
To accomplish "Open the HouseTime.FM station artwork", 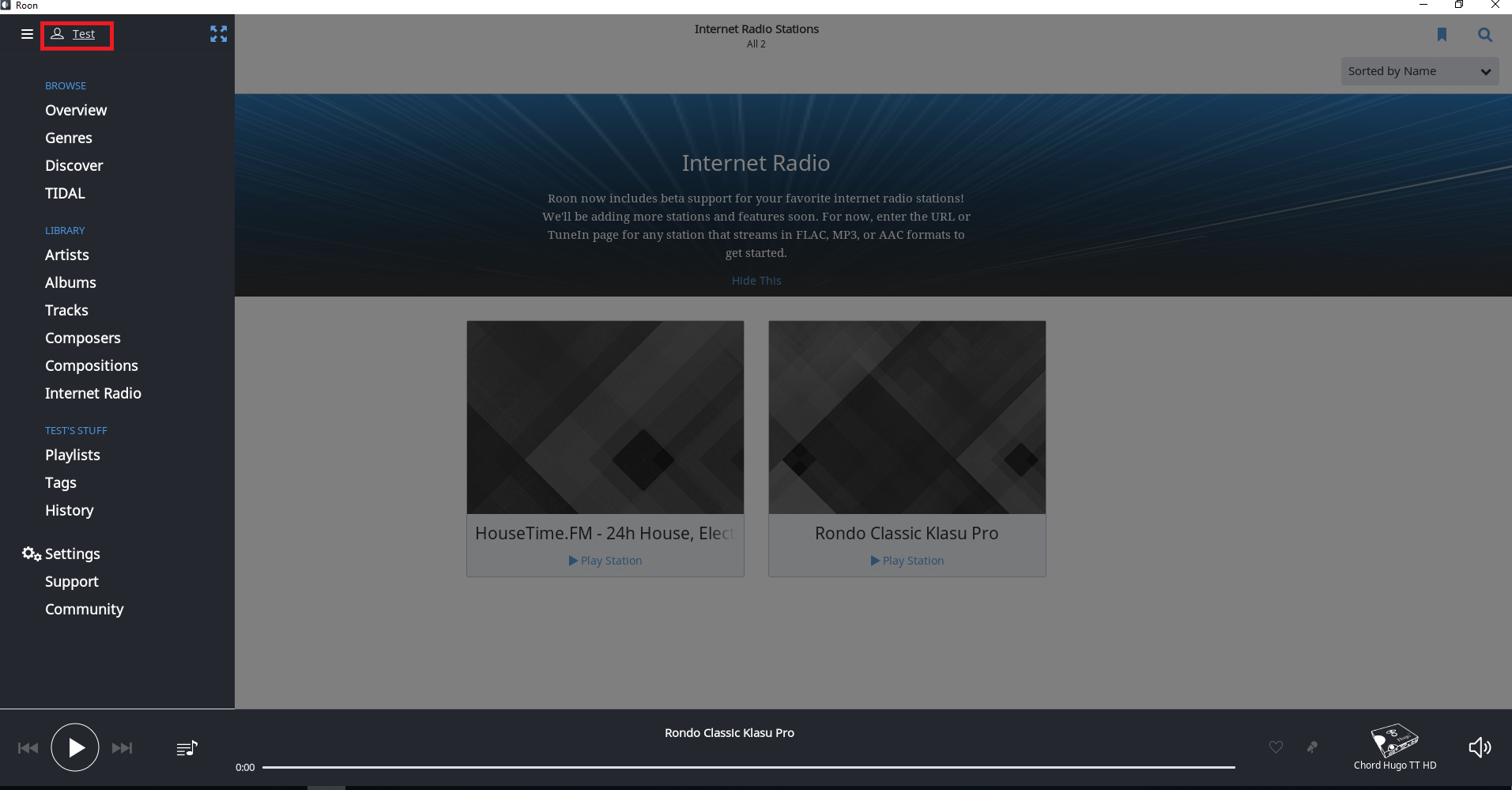I will pos(605,418).
